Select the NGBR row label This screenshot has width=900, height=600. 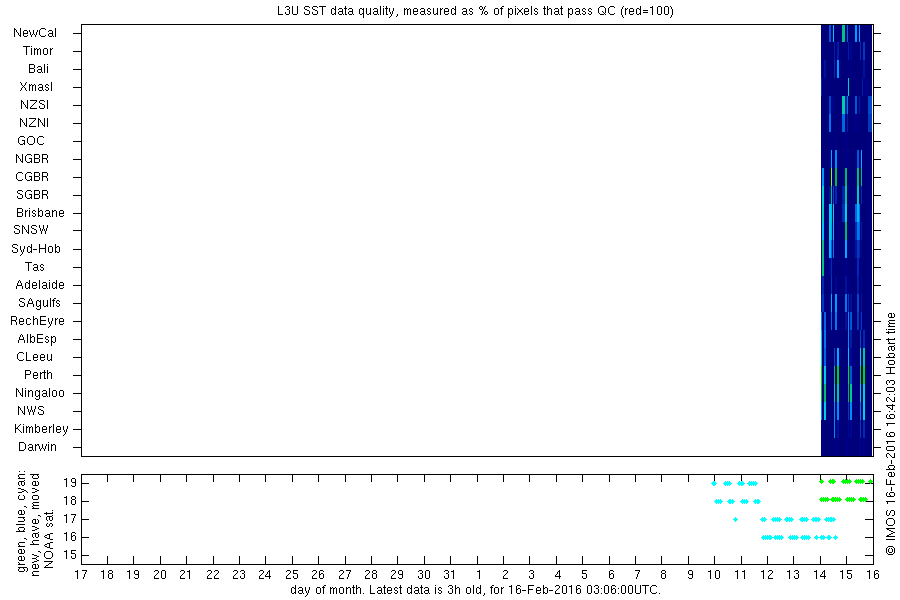[x=32, y=158]
